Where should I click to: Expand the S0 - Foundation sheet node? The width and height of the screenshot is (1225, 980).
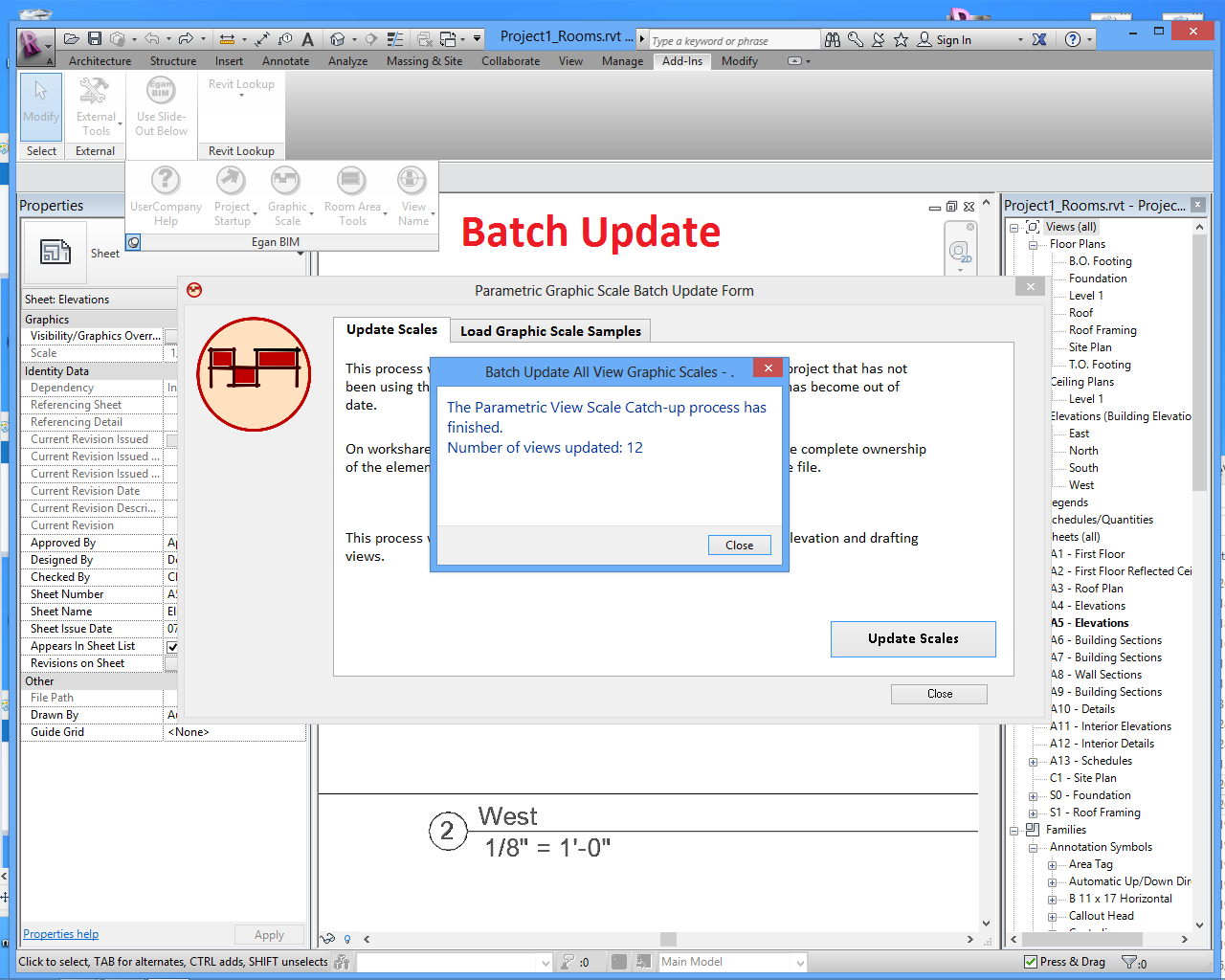1033,796
